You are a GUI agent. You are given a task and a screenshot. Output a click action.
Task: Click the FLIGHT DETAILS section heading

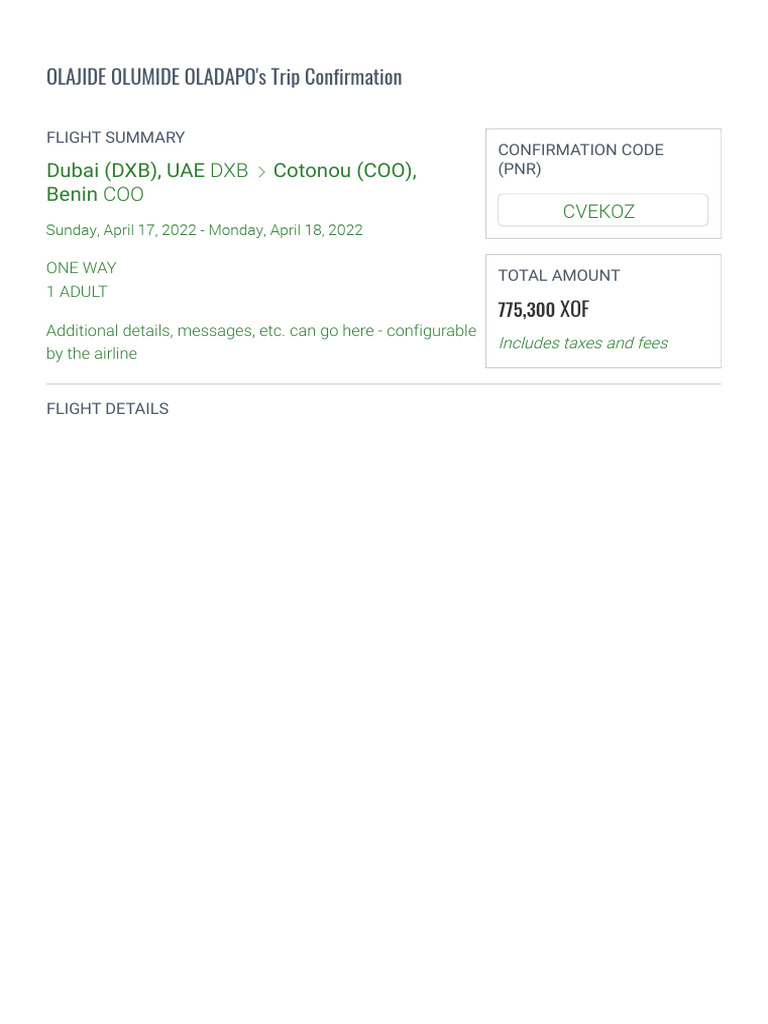tap(107, 408)
